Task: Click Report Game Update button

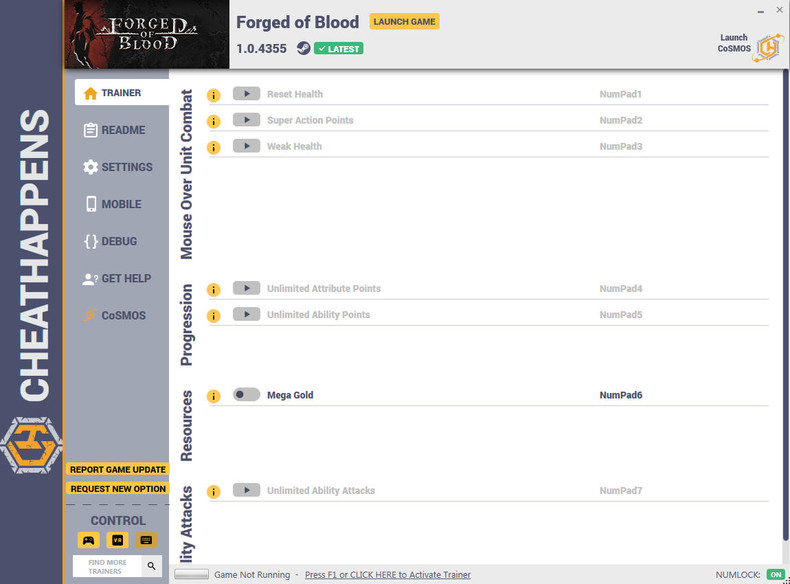Action: coord(118,470)
